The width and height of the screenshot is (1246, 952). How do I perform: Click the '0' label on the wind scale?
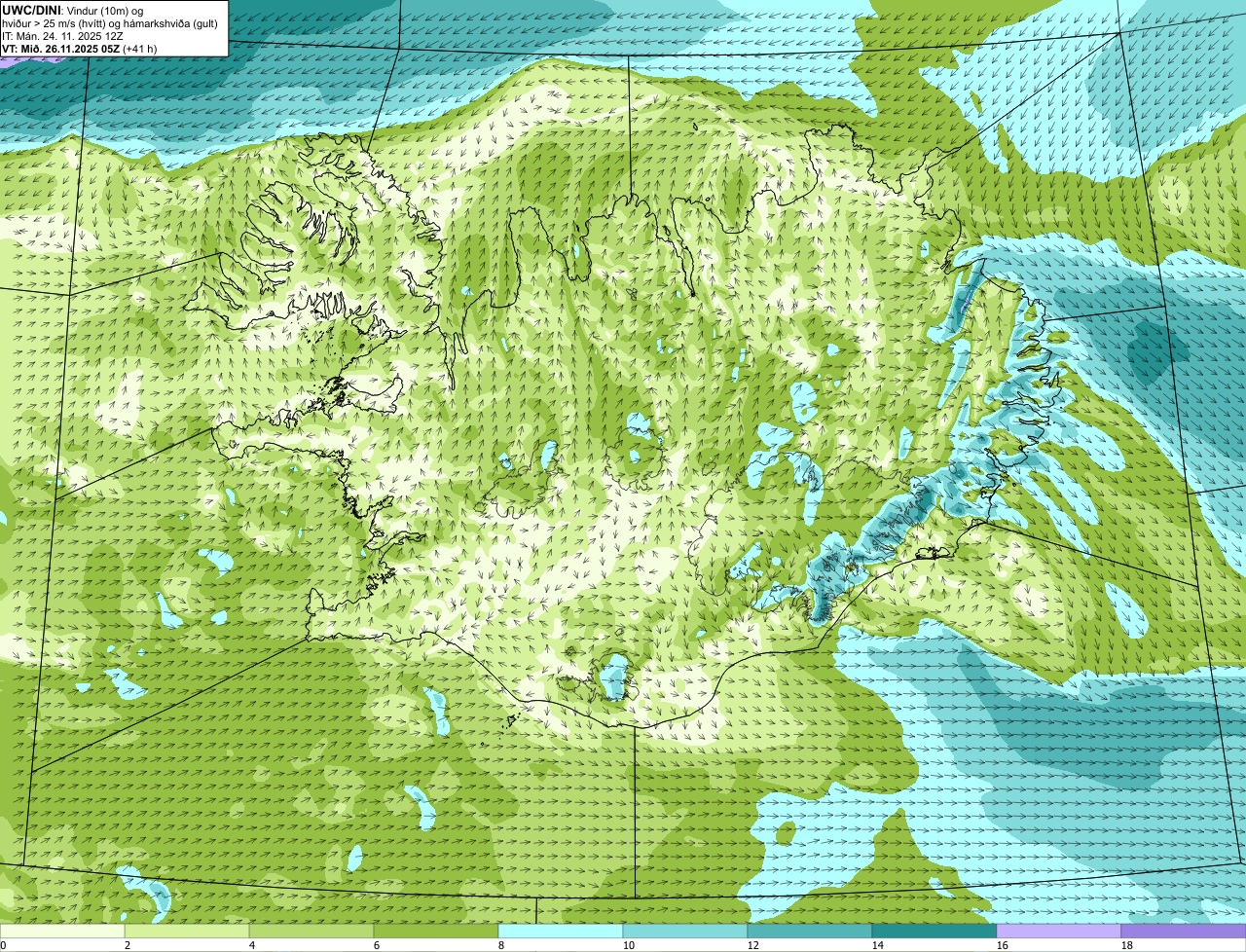pos(3,945)
